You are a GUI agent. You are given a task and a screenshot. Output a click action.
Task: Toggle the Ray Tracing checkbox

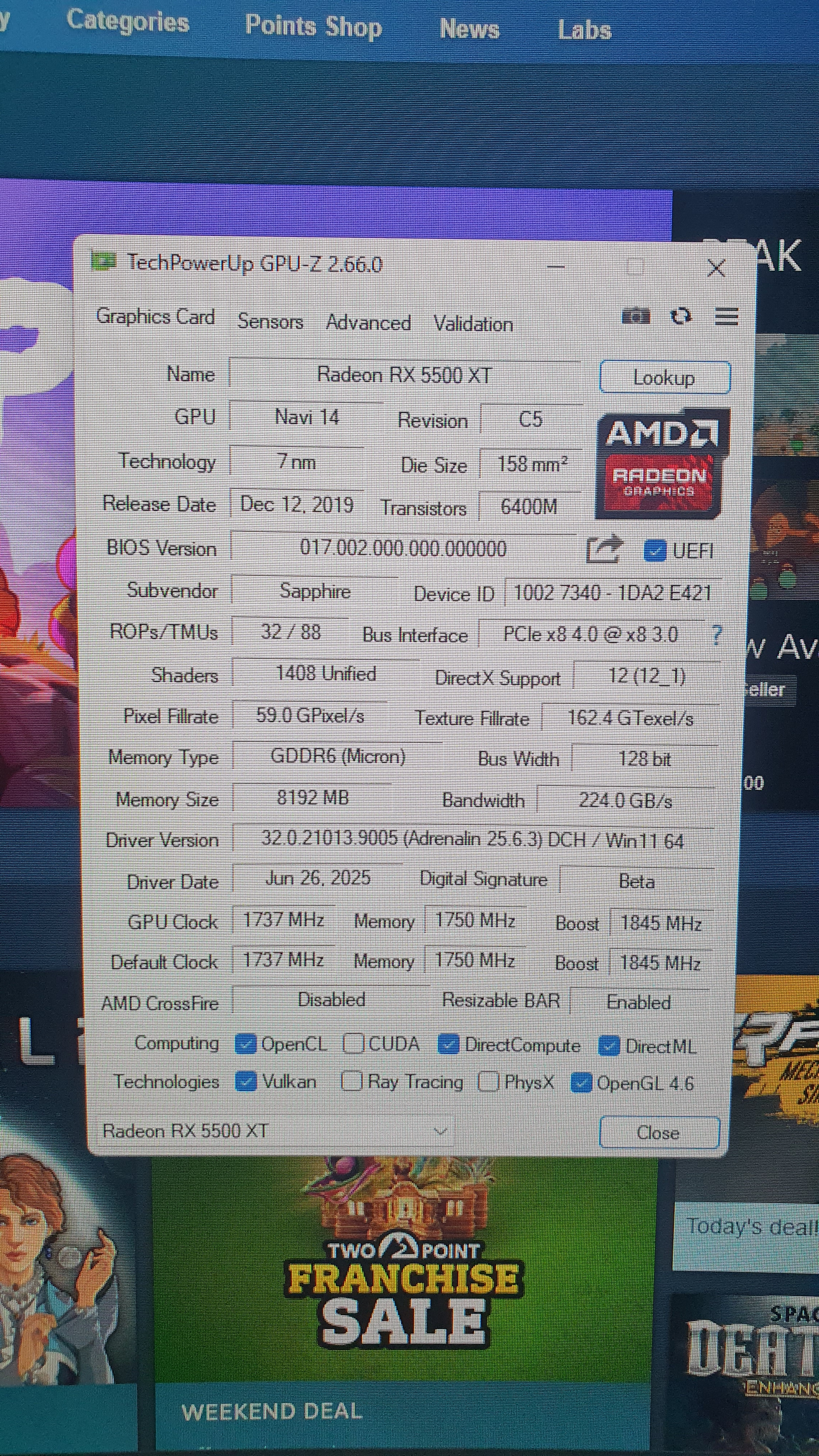click(x=351, y=1082)
